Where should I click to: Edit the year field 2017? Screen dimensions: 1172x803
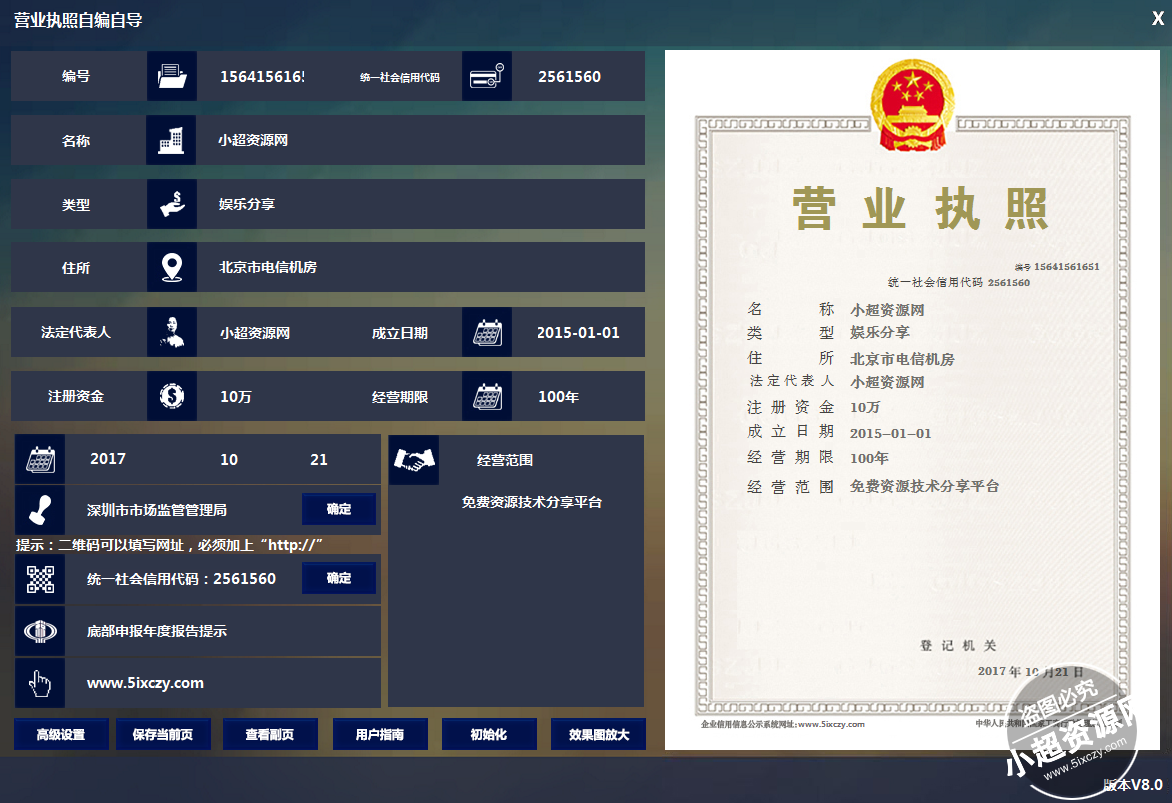tap(108, 459)
